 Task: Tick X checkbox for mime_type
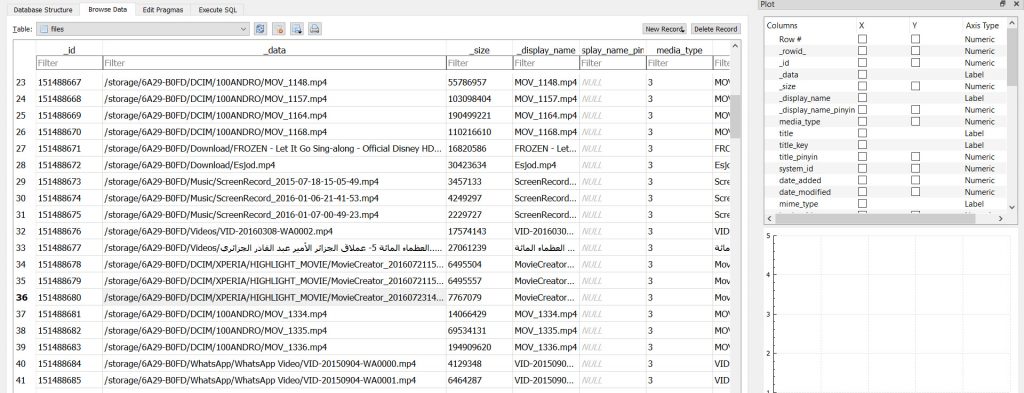tap(862, 204)
